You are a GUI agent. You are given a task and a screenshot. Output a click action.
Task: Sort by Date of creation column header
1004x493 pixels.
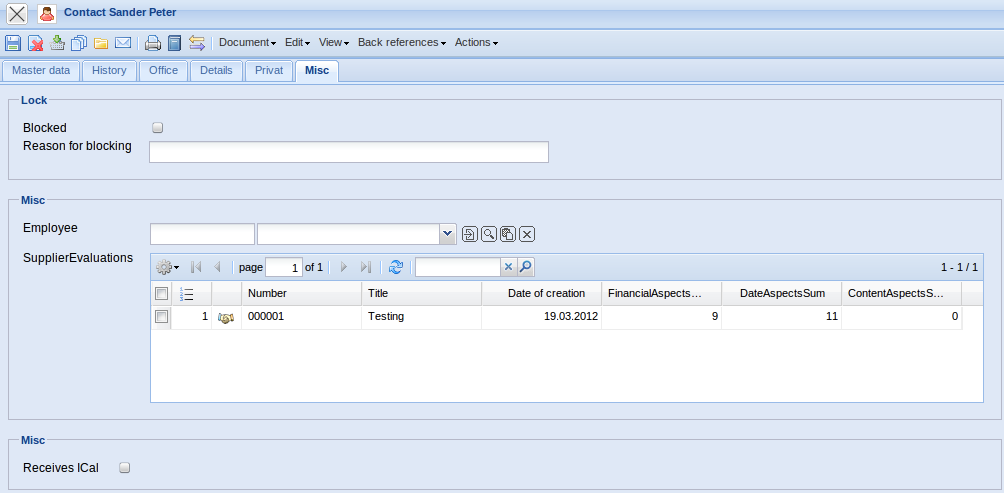pos(546,293)
